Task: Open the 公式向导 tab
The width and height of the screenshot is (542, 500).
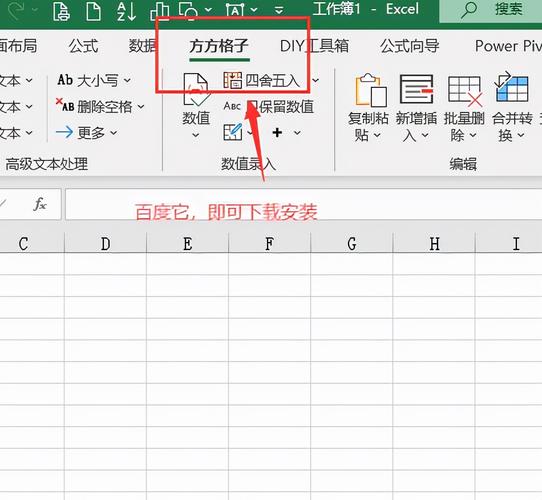Action: coord(410,46)
